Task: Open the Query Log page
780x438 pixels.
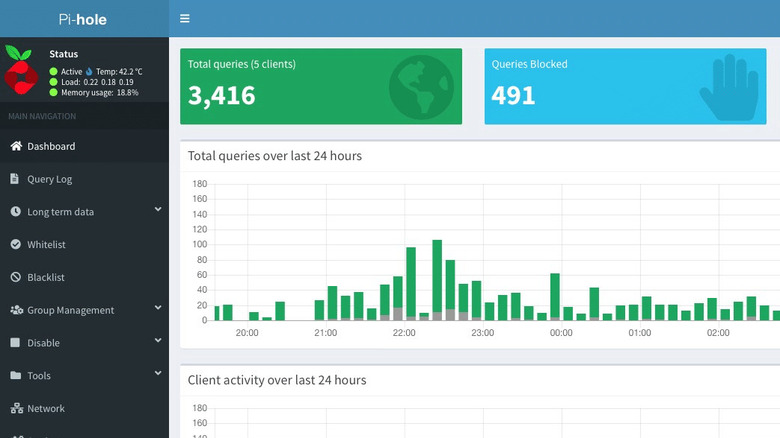Action: pos(50,179)
